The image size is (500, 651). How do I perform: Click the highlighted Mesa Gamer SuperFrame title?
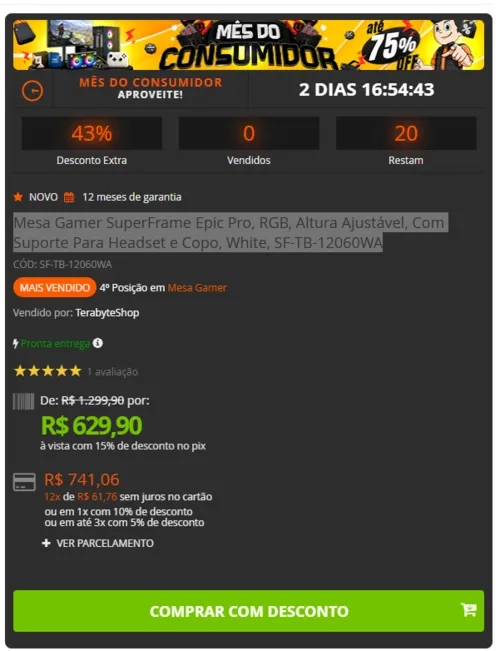(230, 232)
